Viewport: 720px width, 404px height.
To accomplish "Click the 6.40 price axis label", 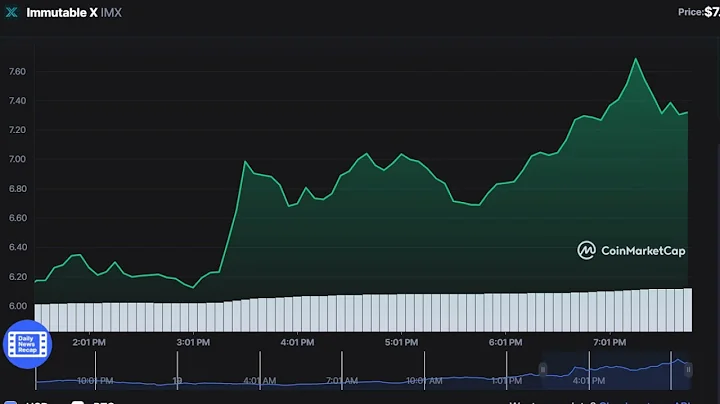I will tap(17, 247).
